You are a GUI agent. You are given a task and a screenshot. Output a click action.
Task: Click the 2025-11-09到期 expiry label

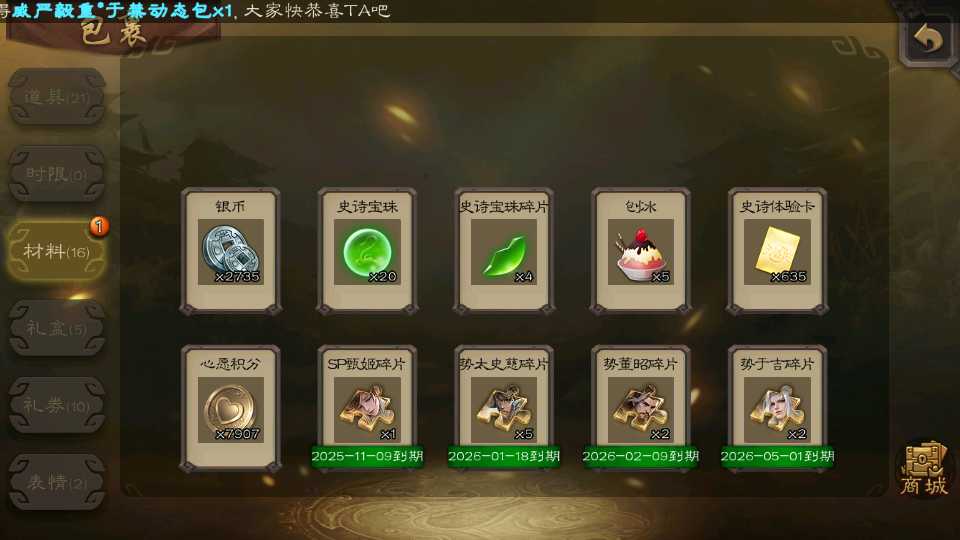(x=367, y=456)
